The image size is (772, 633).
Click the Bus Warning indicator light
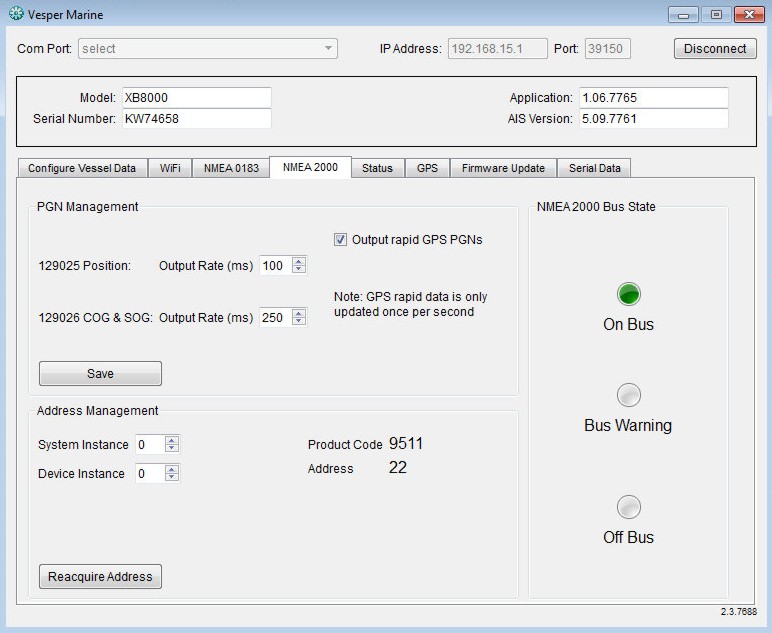click(629, 395)
